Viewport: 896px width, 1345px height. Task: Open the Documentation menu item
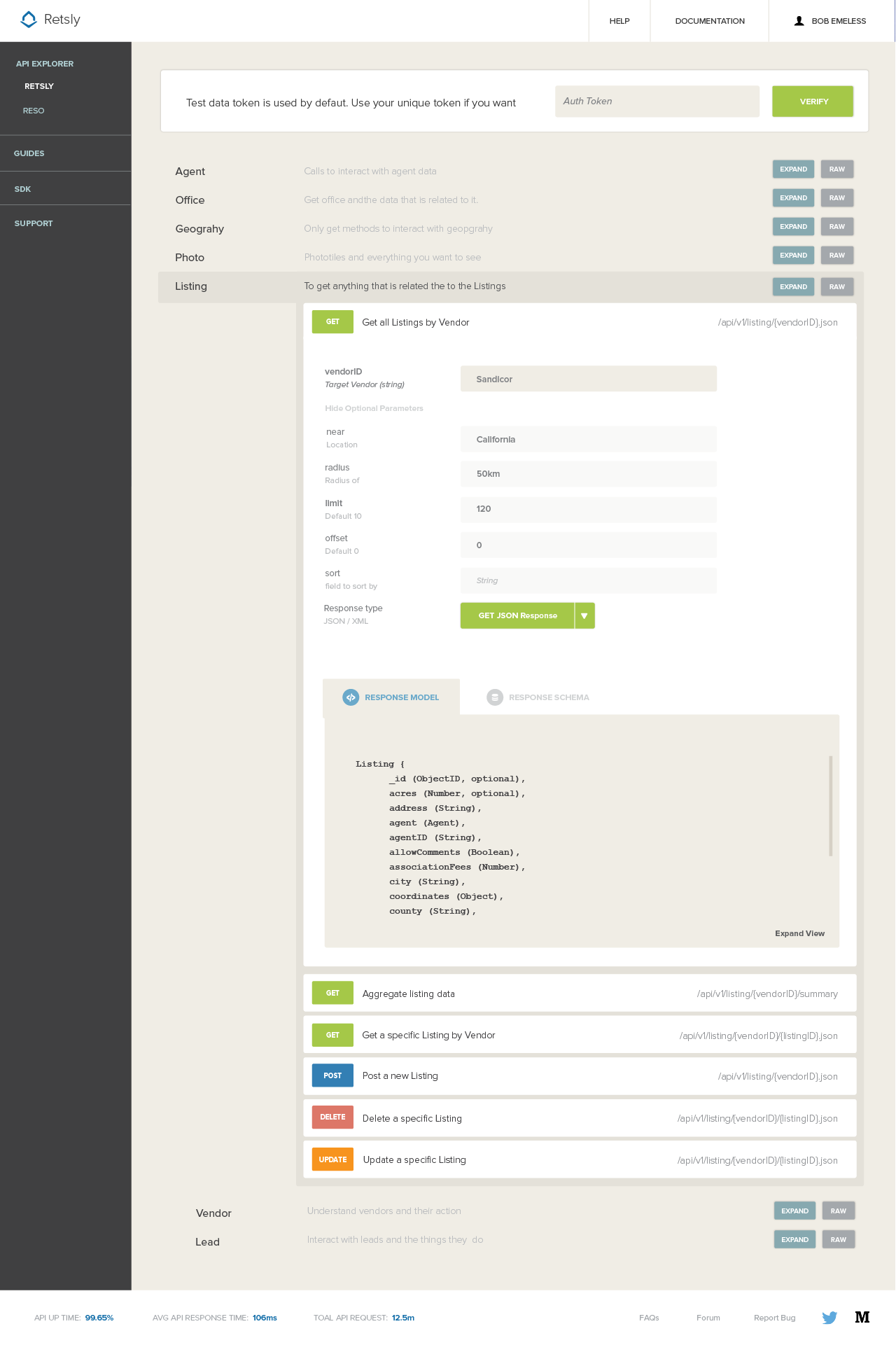(710, 21)
